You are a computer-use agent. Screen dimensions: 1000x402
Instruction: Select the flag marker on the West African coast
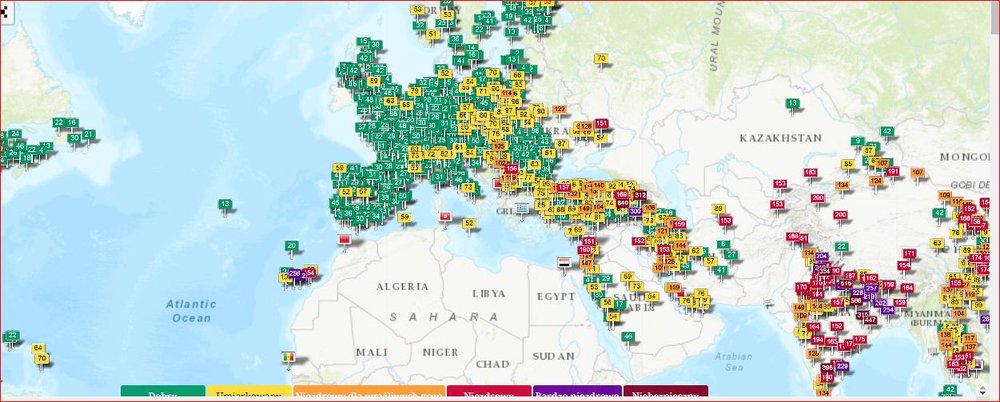[x=288, y=357]
